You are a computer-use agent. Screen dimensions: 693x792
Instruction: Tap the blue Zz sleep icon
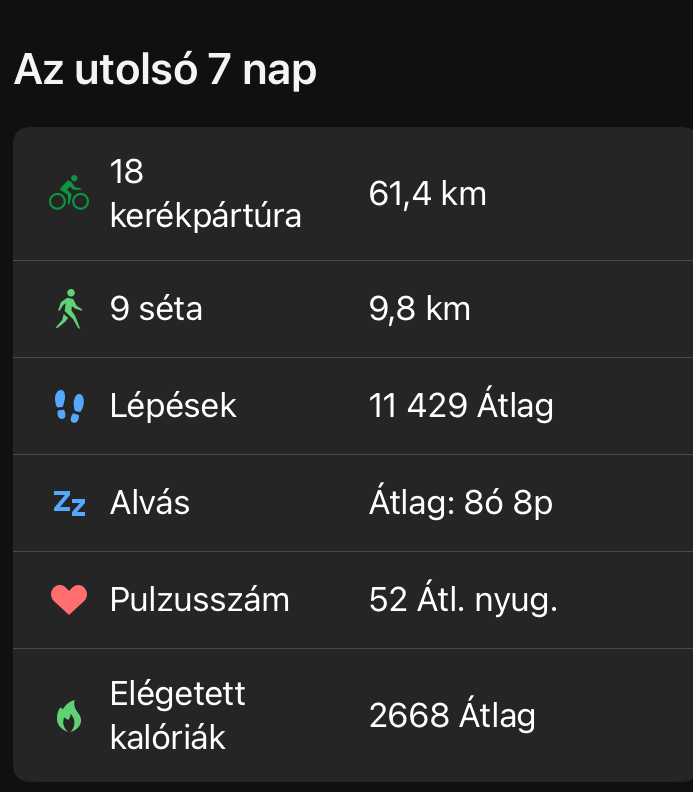[69, 503]
